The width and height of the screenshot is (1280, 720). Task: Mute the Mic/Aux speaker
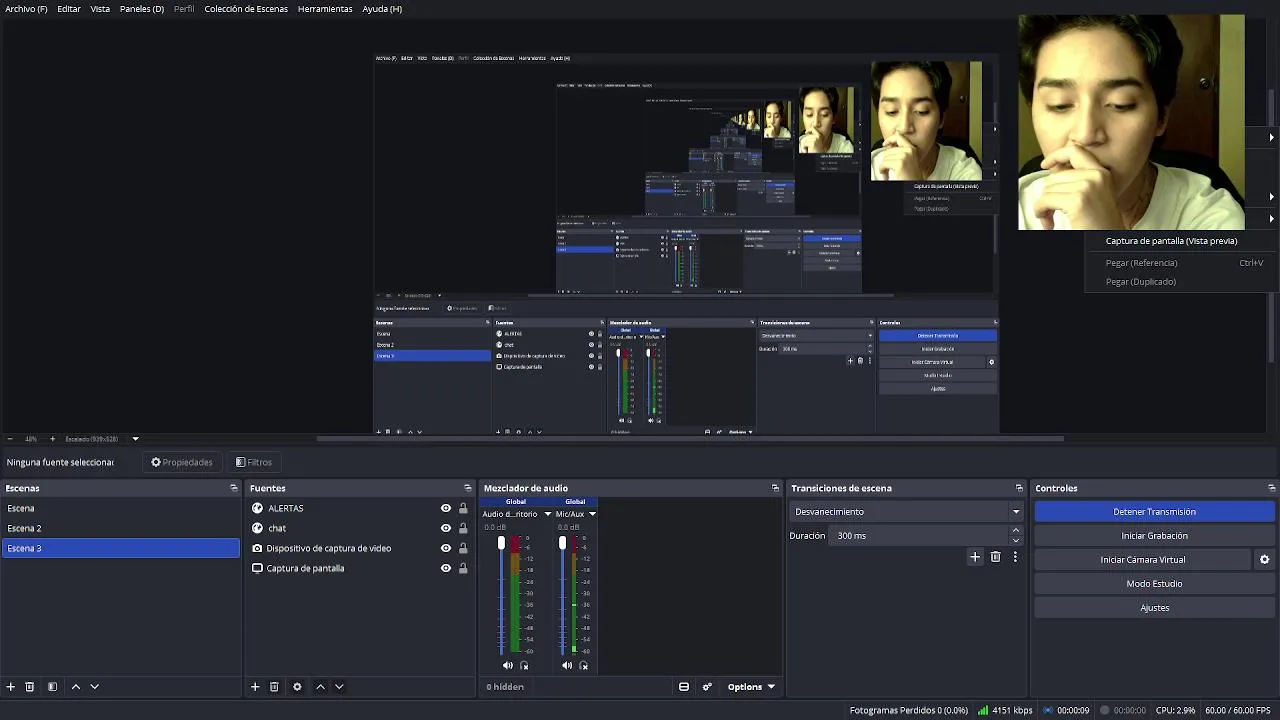pos(567,666)
